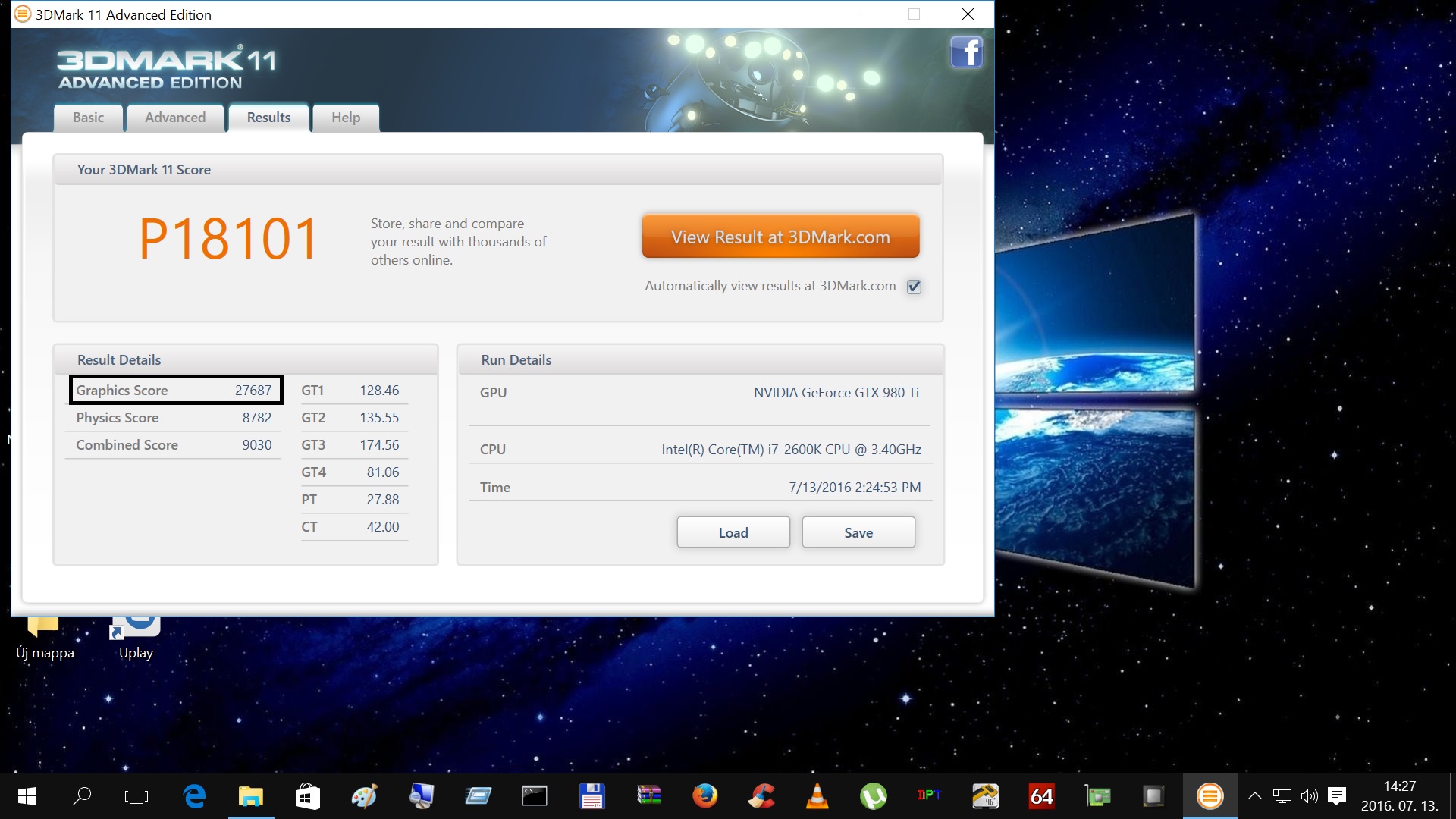The height and width of the screenshot is (819, 1456).
Task: Expand hidden system tray icons
Action: click(1255, 796)
